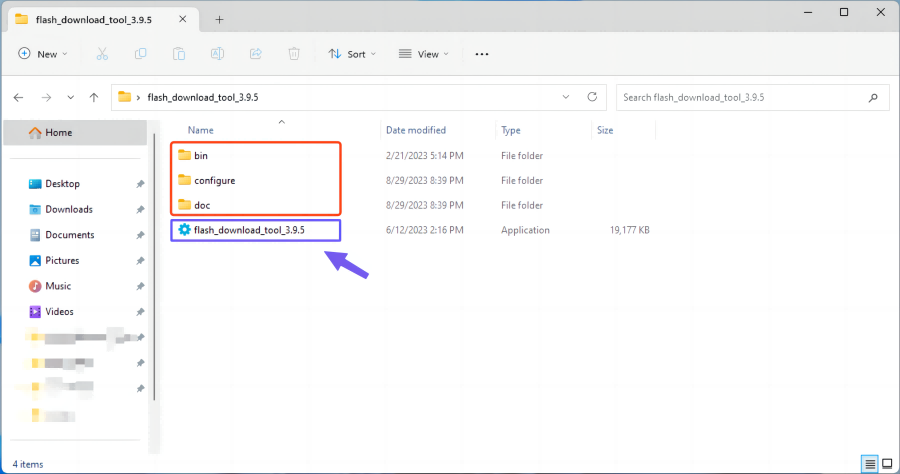Sort files by Date modified column

pos(416,130)
